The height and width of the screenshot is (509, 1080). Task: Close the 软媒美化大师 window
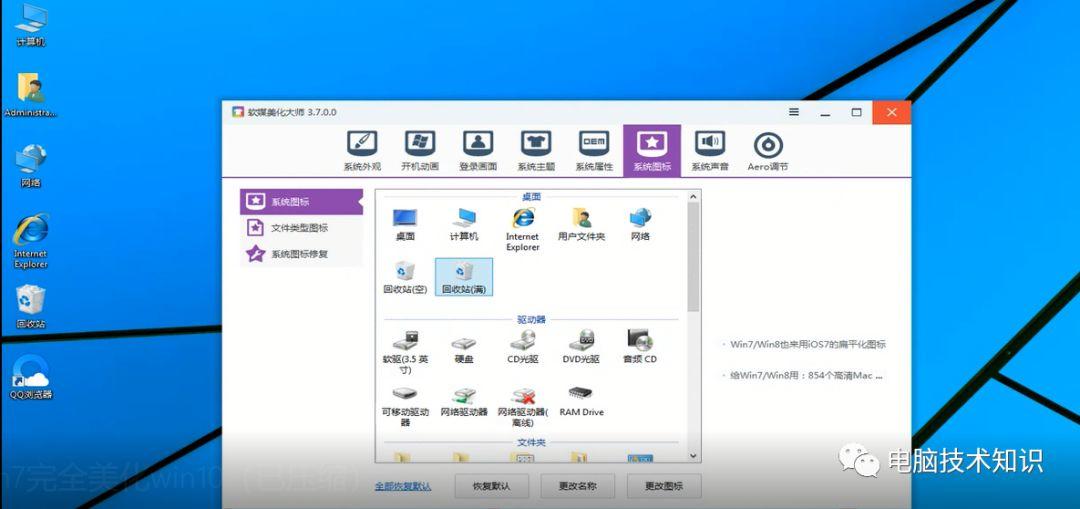(x=891, y=112)
